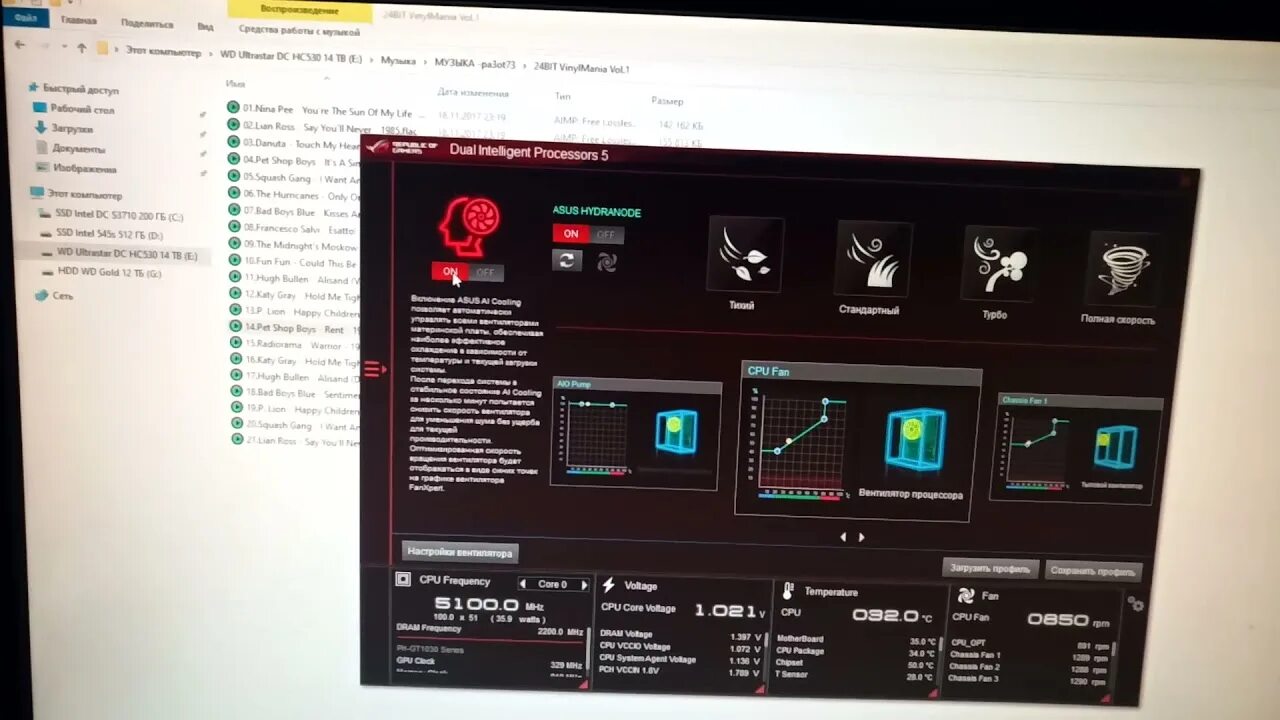Open Главная tab in Explorer window
This screenshot has height=720, width=1280.
pyautogui.click(x=79, y=20)
